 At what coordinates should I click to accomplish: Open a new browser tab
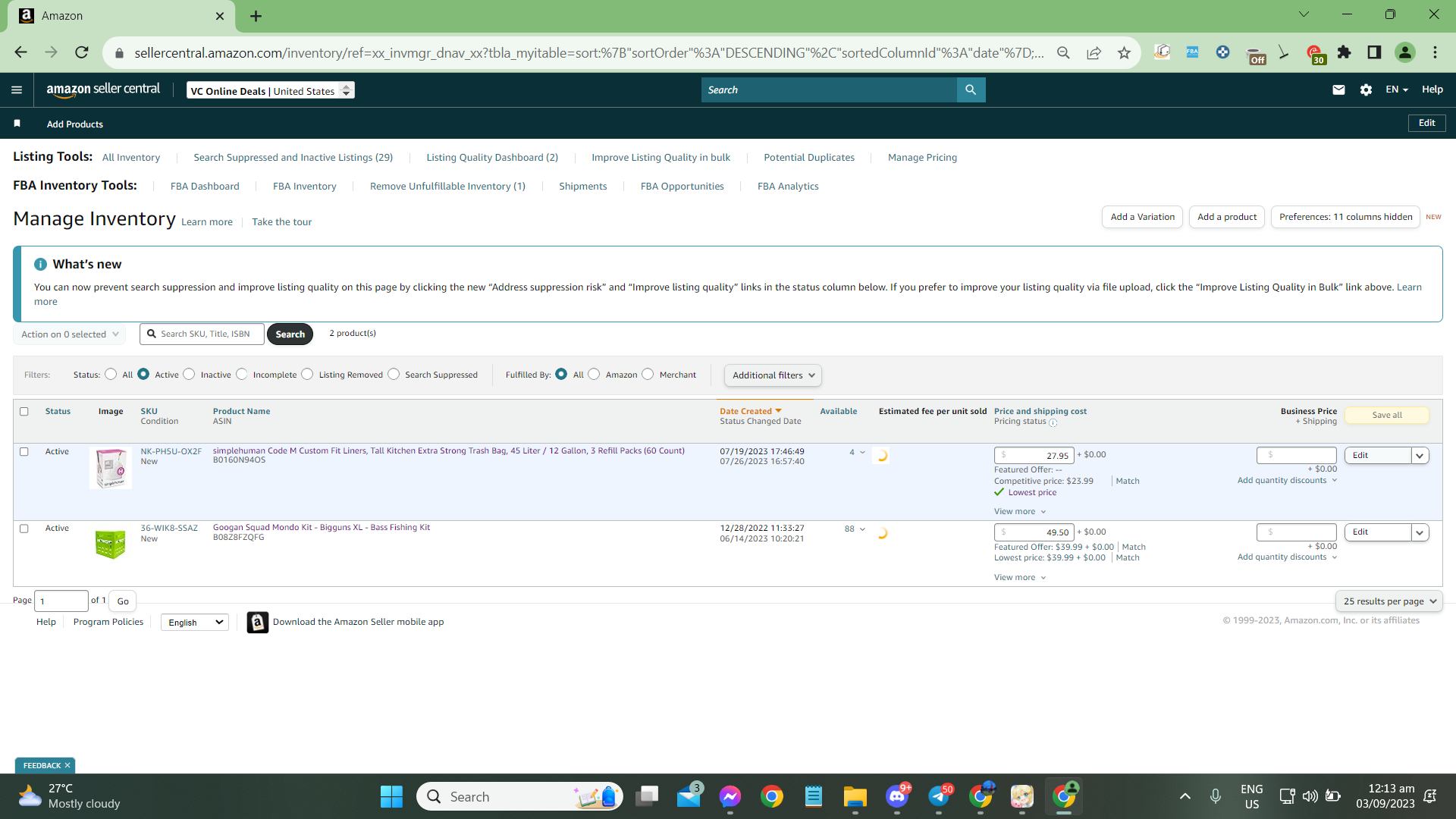point(256,16)
